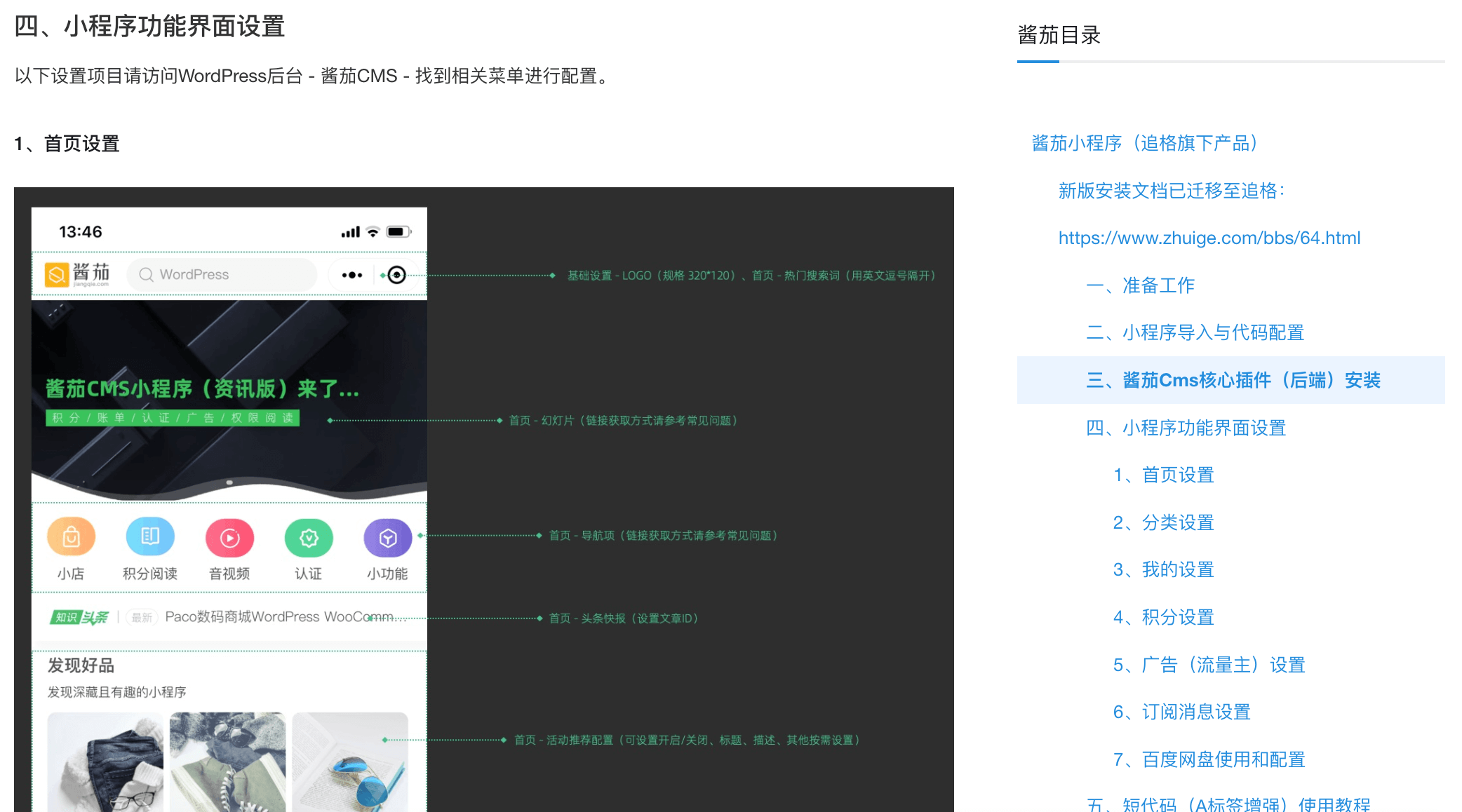Image resolution: width=1462 pixels, height=812 pixels.
Task: Go to 四、小程序功能界面设置 in the catalog
Action: click(x=1186, y=428)
